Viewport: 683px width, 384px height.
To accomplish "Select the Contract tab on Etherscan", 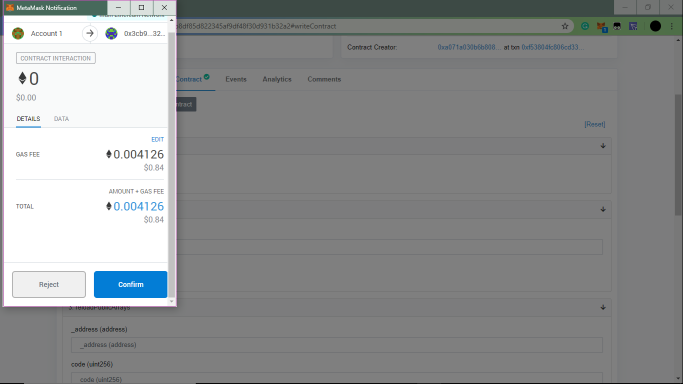I will coord(193,79).
